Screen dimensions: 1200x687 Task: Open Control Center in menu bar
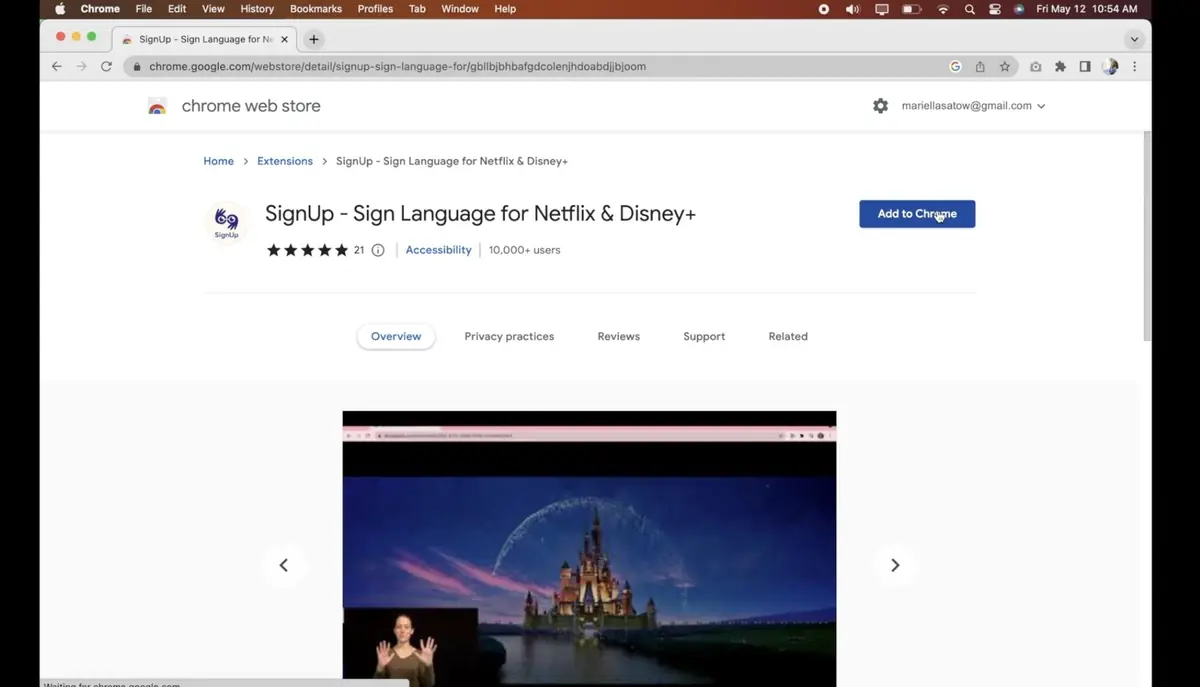994,9
